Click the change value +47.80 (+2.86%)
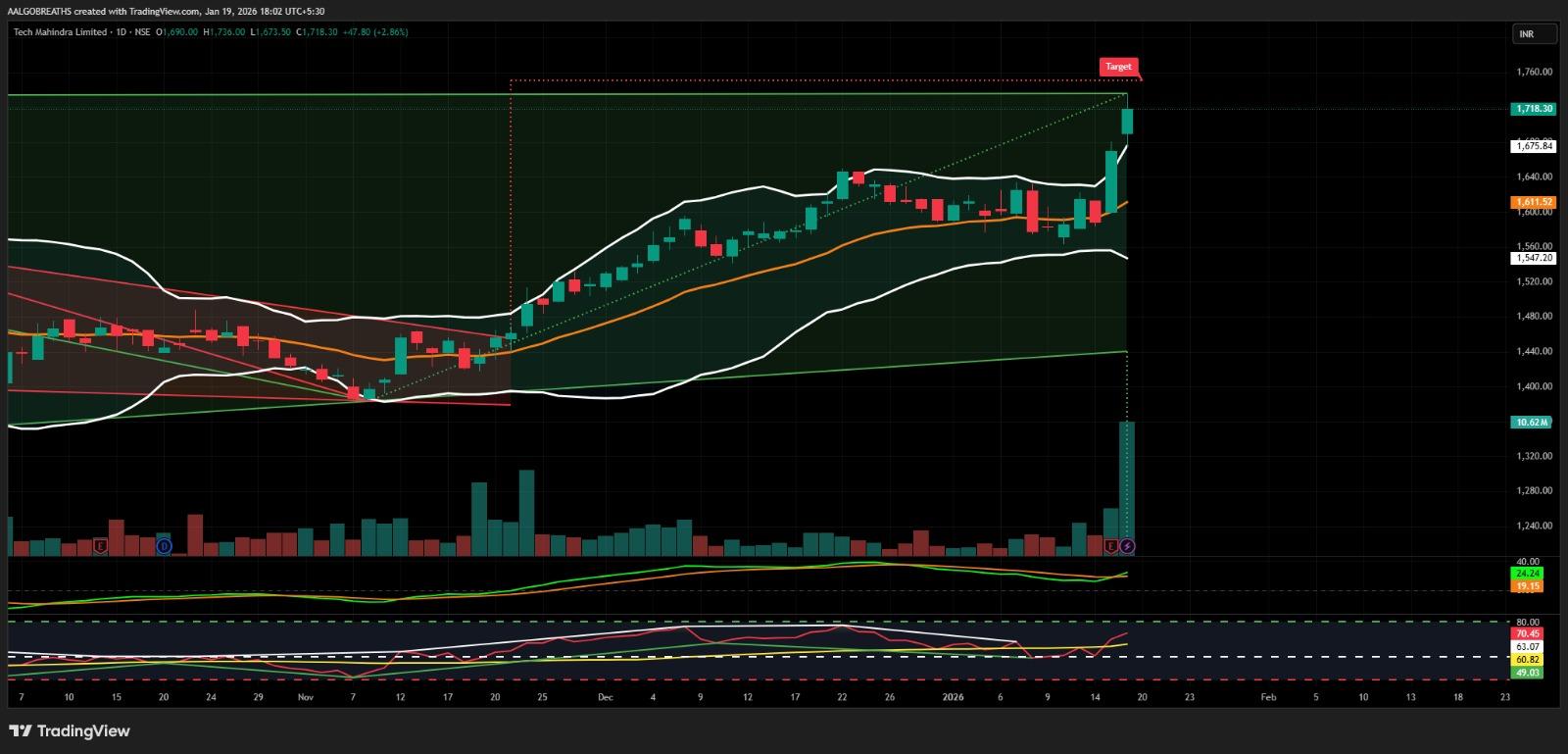 (x=375, y=32)
